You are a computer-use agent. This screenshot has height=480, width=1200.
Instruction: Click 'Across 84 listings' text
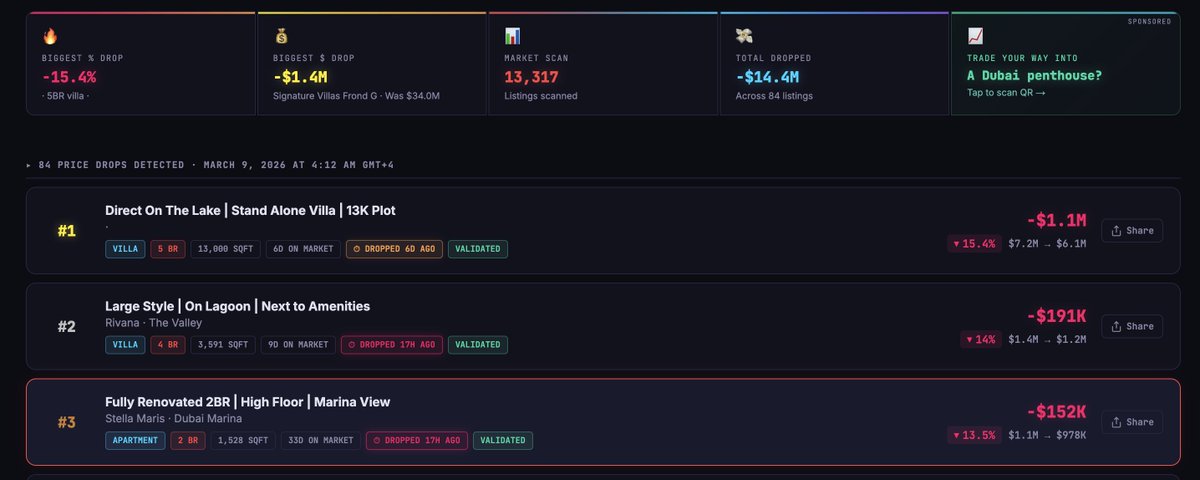(x=774, y=96)
